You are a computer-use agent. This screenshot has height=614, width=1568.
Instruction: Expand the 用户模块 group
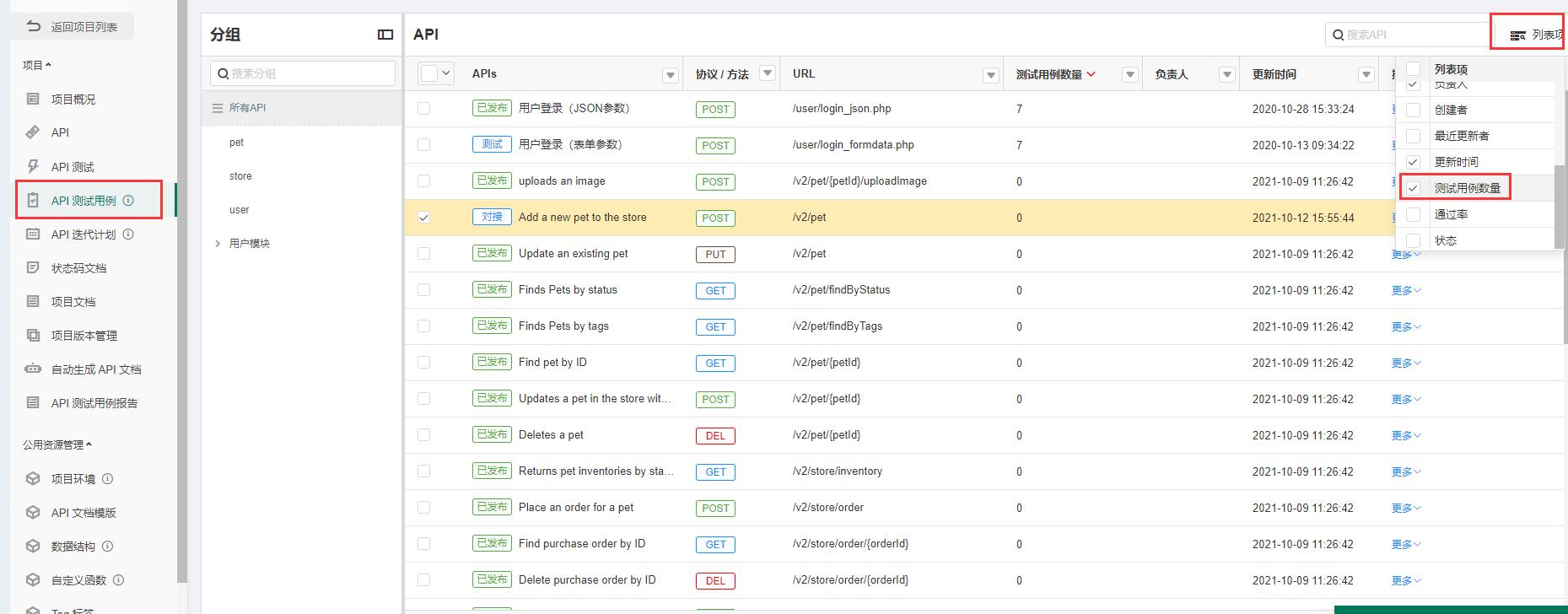point(218,244)
